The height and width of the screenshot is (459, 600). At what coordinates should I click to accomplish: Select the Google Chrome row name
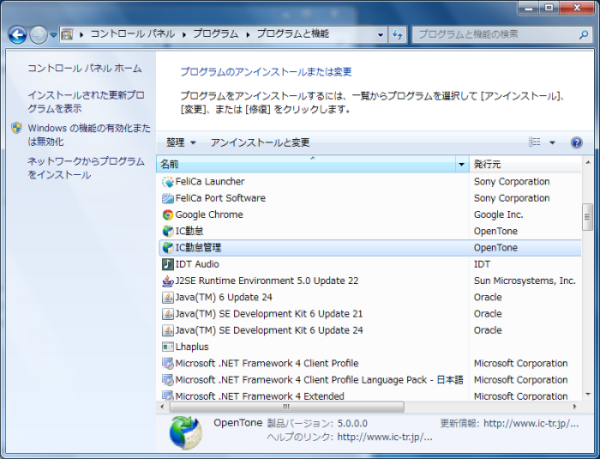pyautogui.click(x=209, y=215)
